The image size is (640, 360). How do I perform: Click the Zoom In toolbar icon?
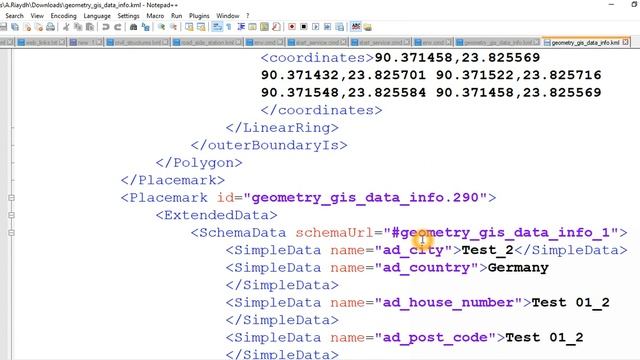pyautogui.click(x=161, y=27)
